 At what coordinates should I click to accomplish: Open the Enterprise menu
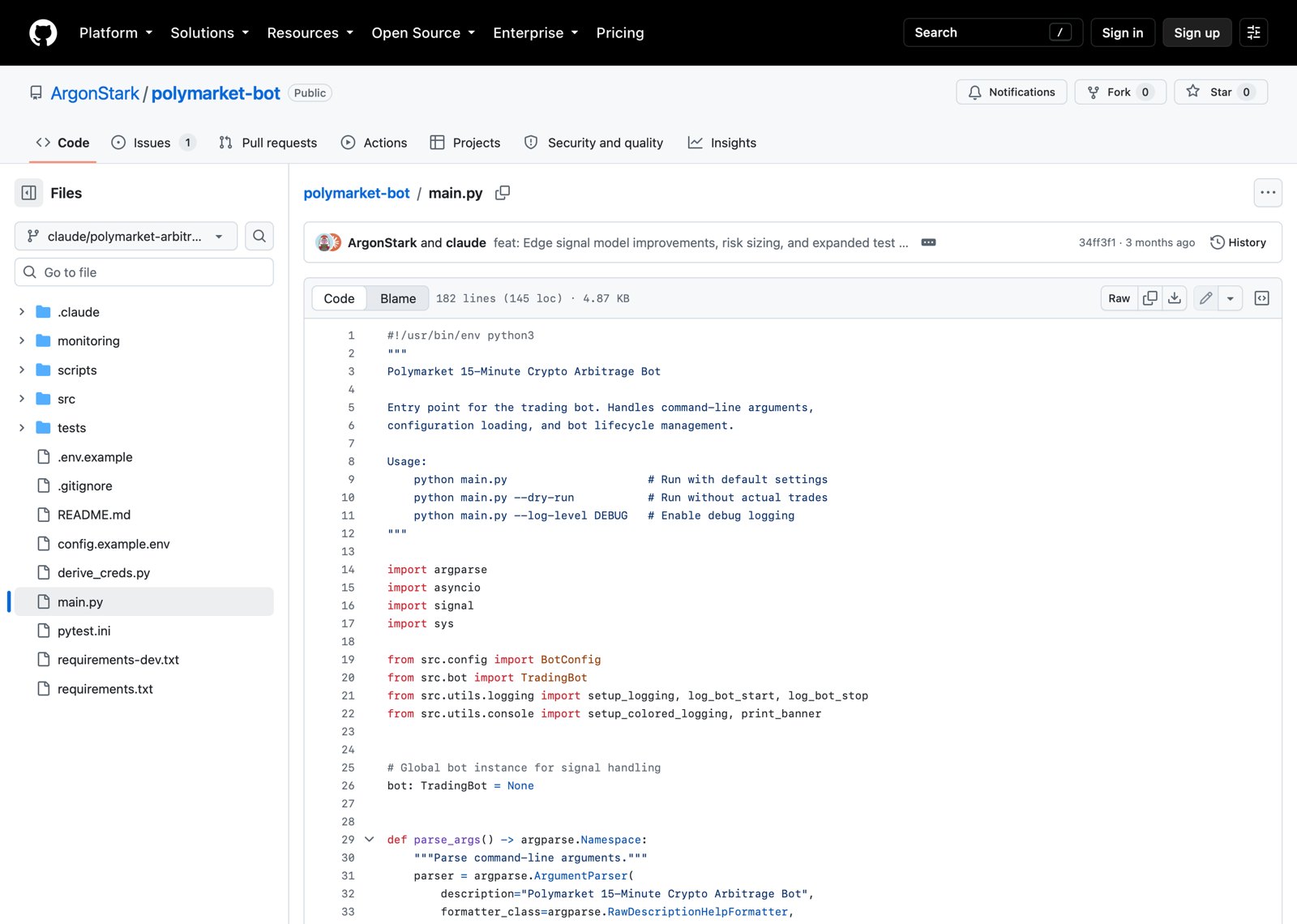coord(536,32)
